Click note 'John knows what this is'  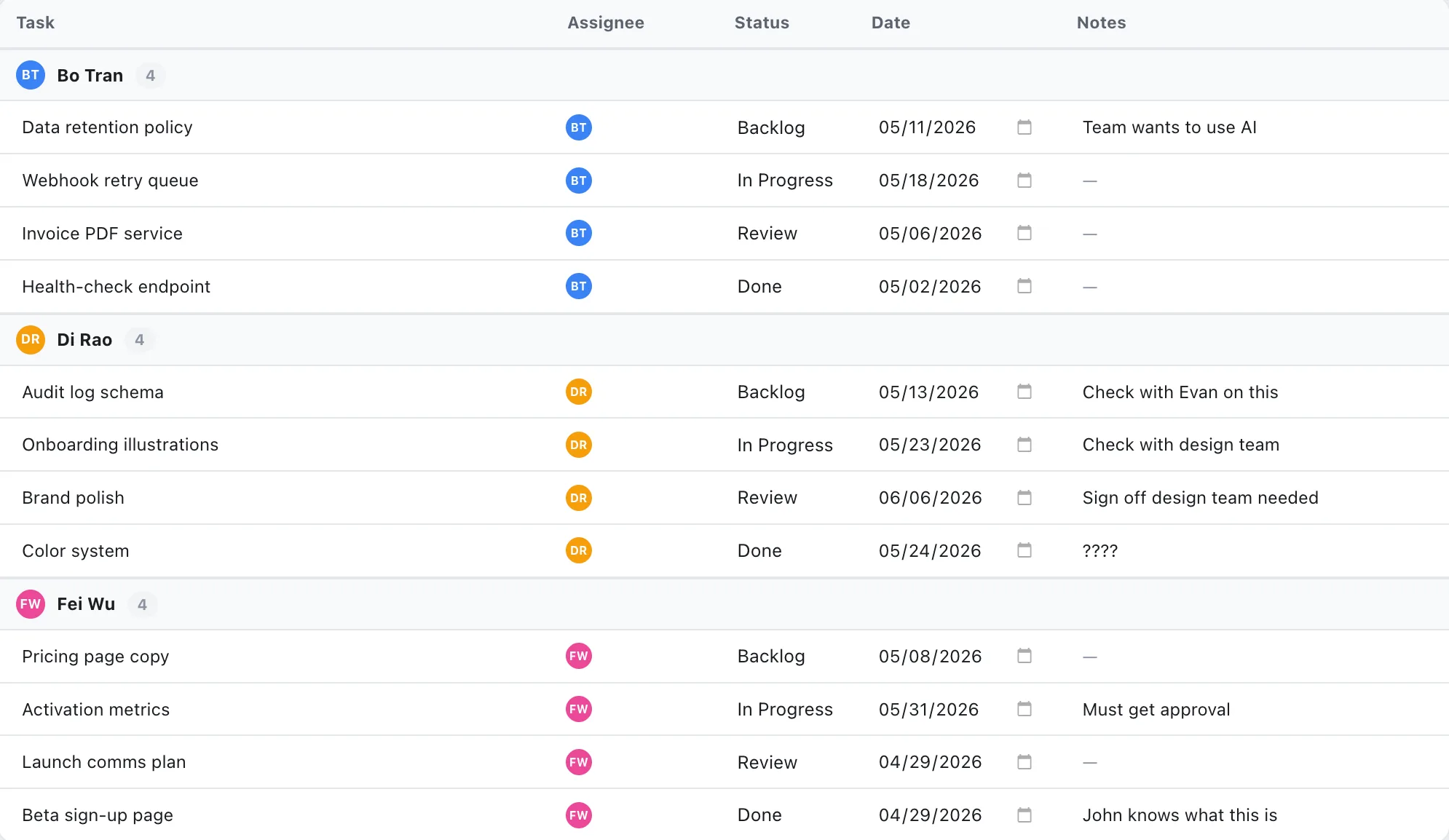coord(1180,815)
